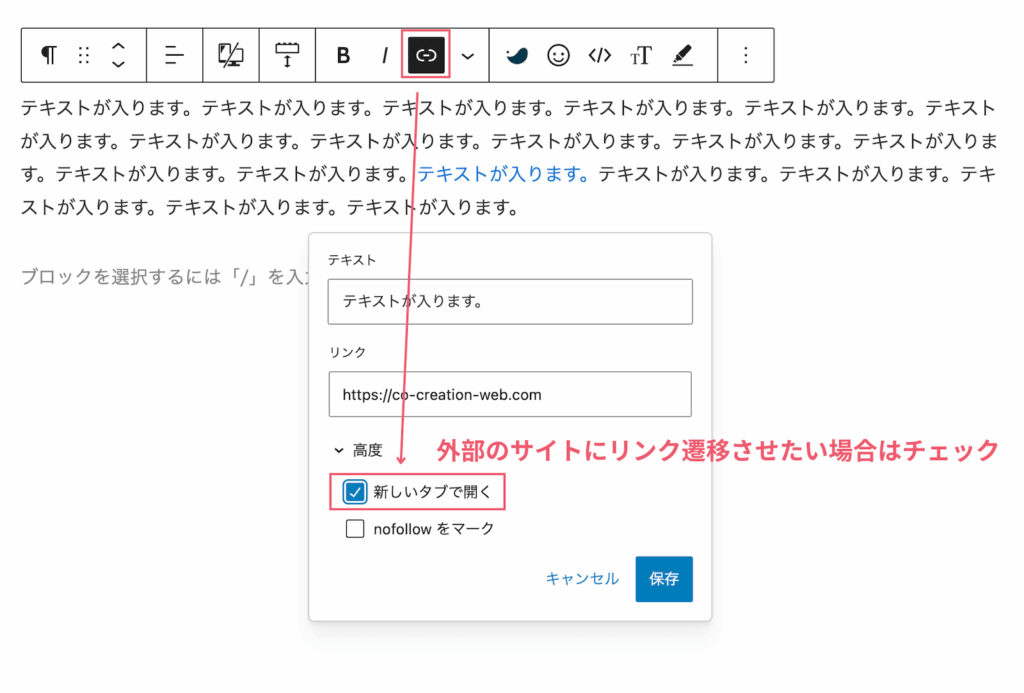Screen dimensions: 1024x693
Task: Open the font size tT icon
Action: tap(641, 56)
